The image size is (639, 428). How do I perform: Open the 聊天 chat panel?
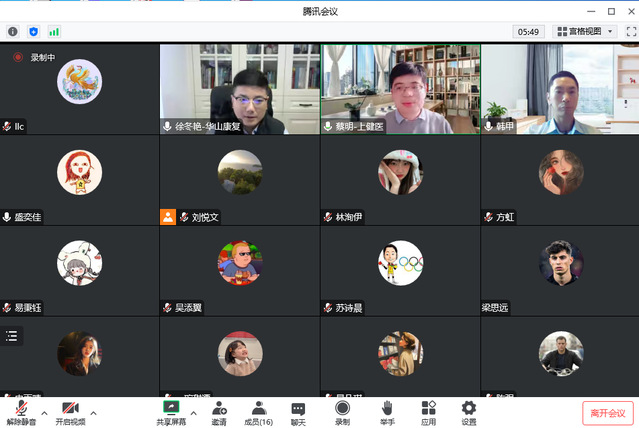click(x=298, y=412)
